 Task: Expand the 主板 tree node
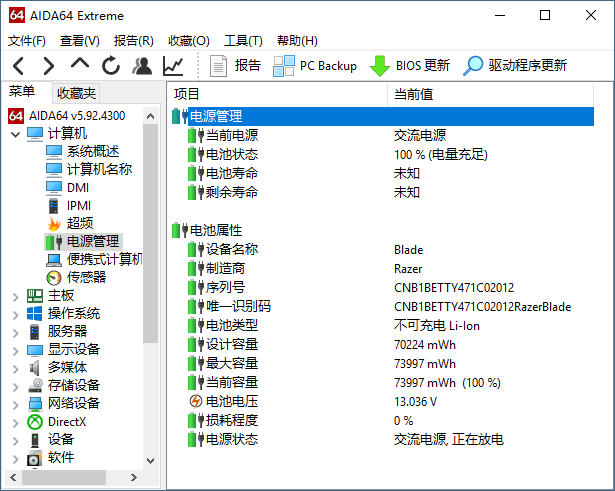click(15, 296)
